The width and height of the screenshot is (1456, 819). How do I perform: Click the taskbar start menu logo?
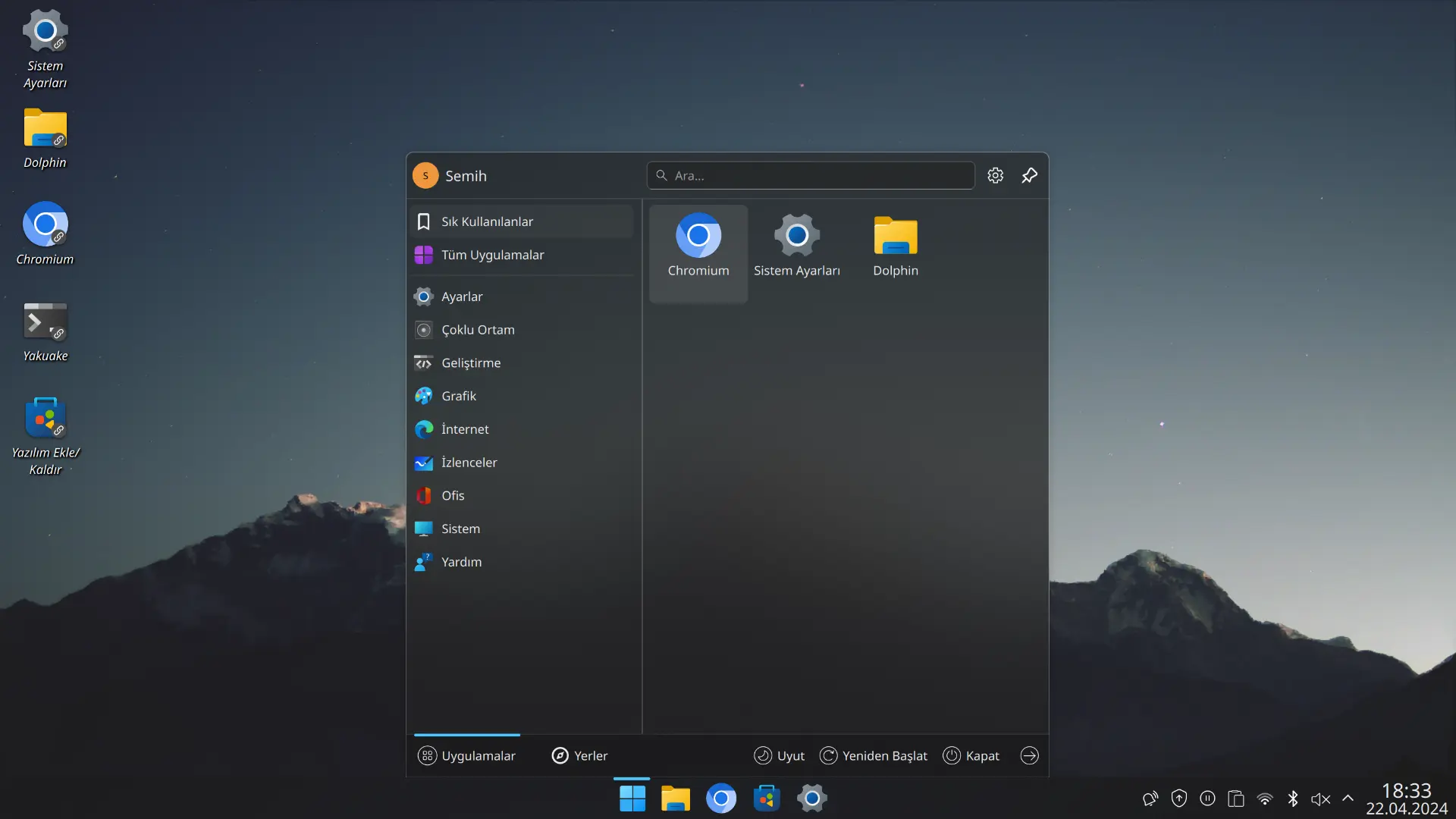pyautogui.click(x=632, y=799)
